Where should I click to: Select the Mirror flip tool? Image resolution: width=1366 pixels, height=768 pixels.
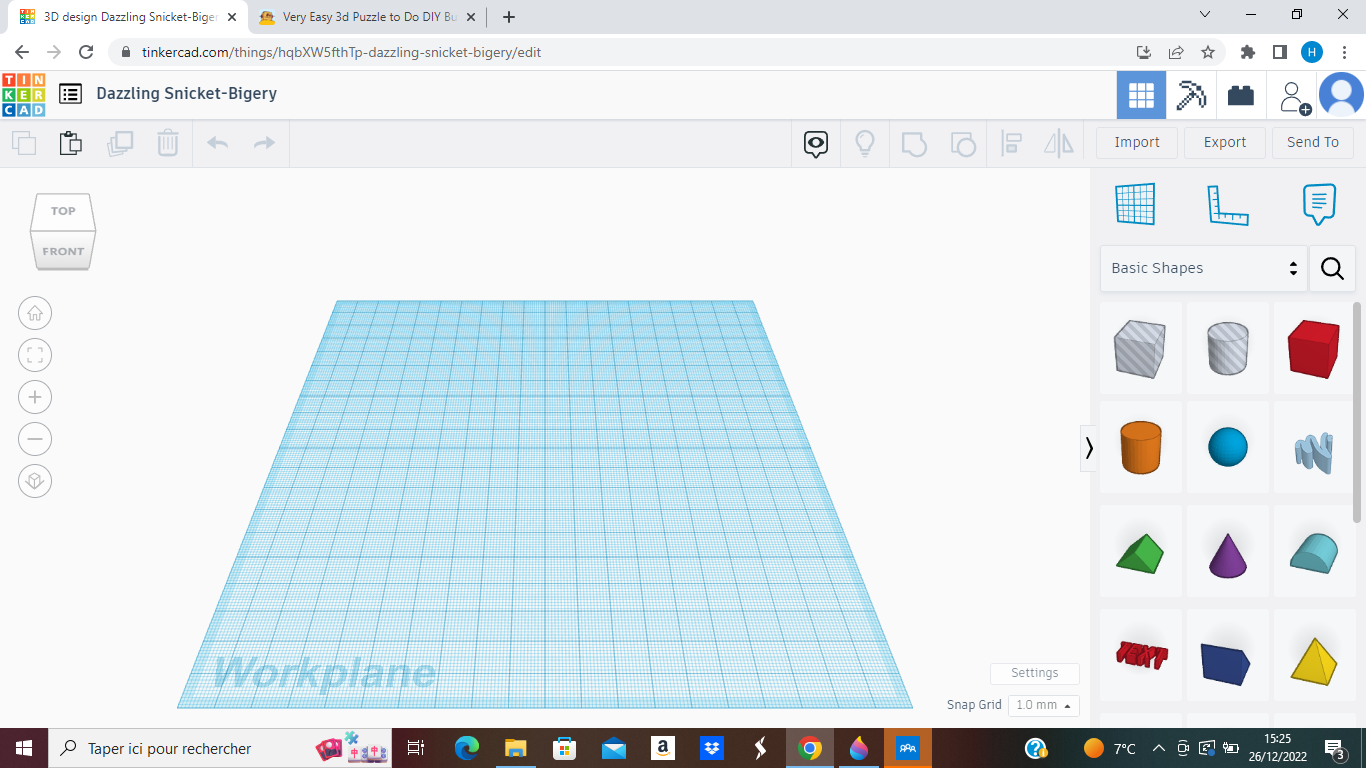pyautogui.click(x=1058, y=143)
